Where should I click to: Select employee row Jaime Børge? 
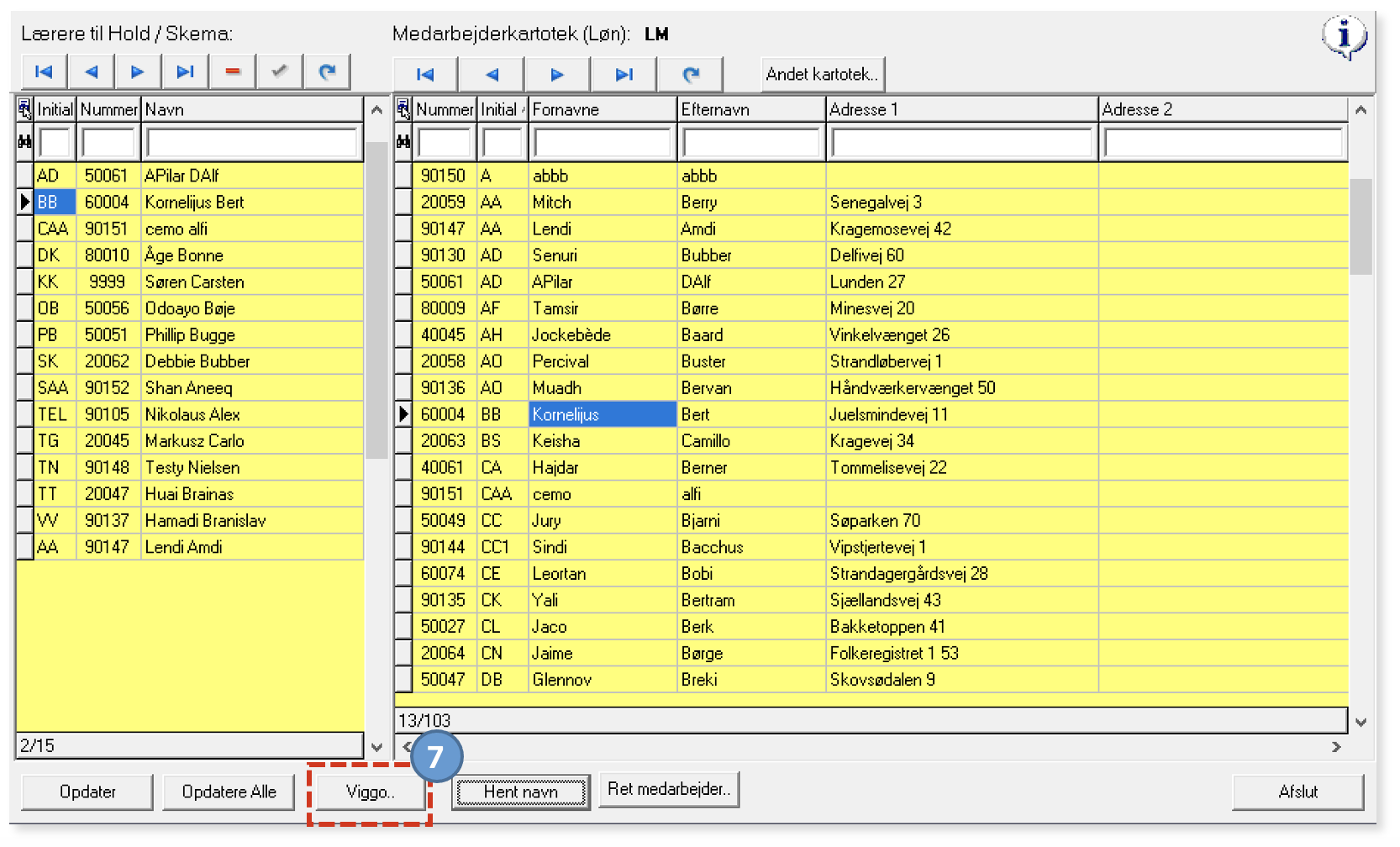(x=881, y=653)
